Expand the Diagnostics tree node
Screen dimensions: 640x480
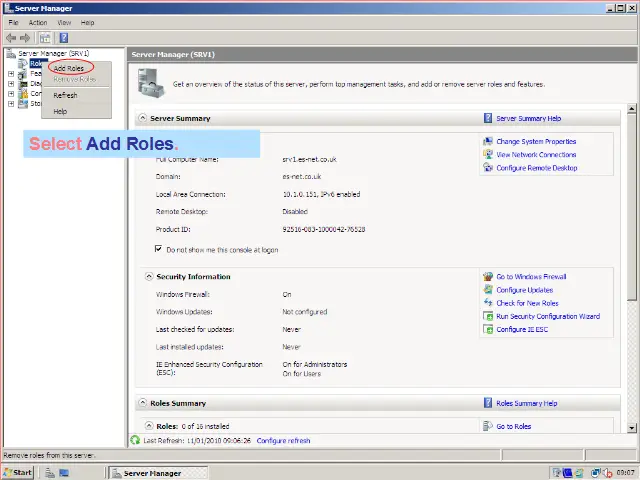point(11,84)
